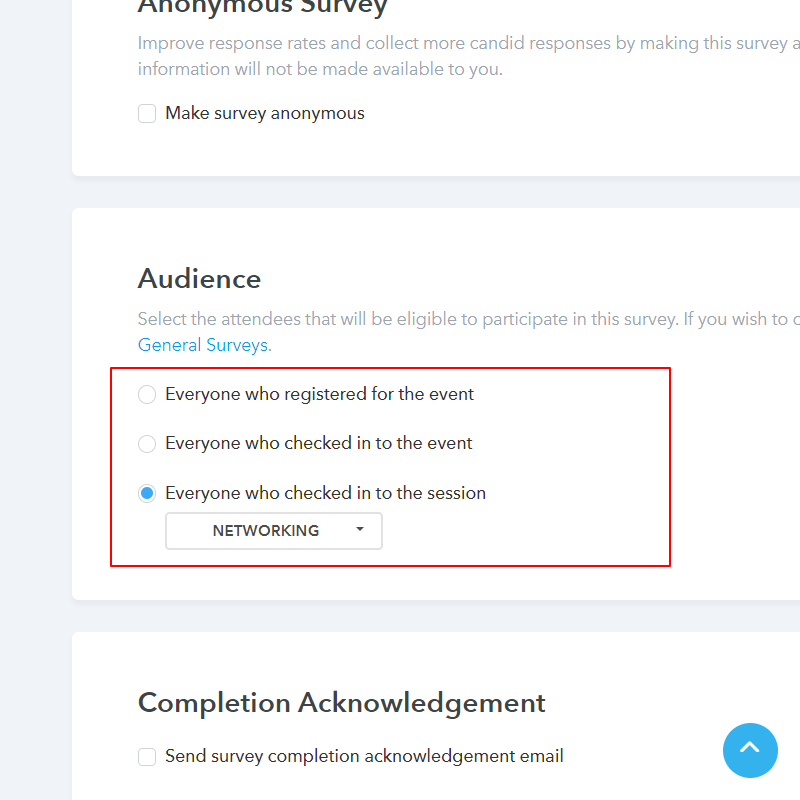Open the General Surveys link
This screenshot has height=800, width=800.
click(204, 345)
